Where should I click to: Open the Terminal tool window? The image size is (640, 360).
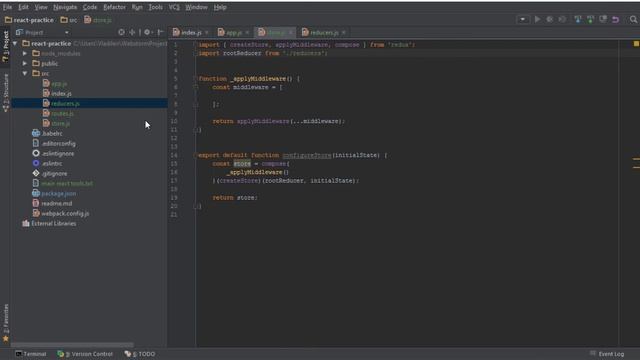[x=31, y=354]
